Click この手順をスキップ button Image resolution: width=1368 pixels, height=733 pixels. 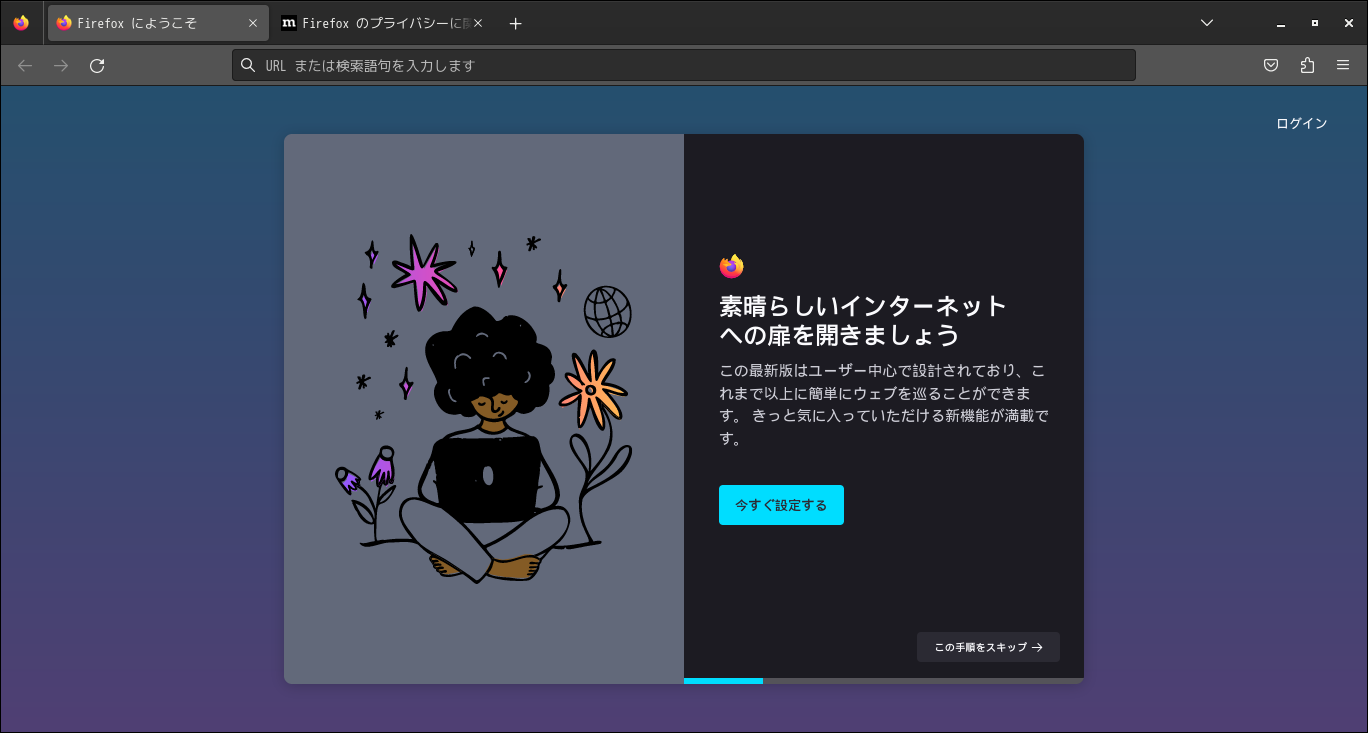pos(988,647)
